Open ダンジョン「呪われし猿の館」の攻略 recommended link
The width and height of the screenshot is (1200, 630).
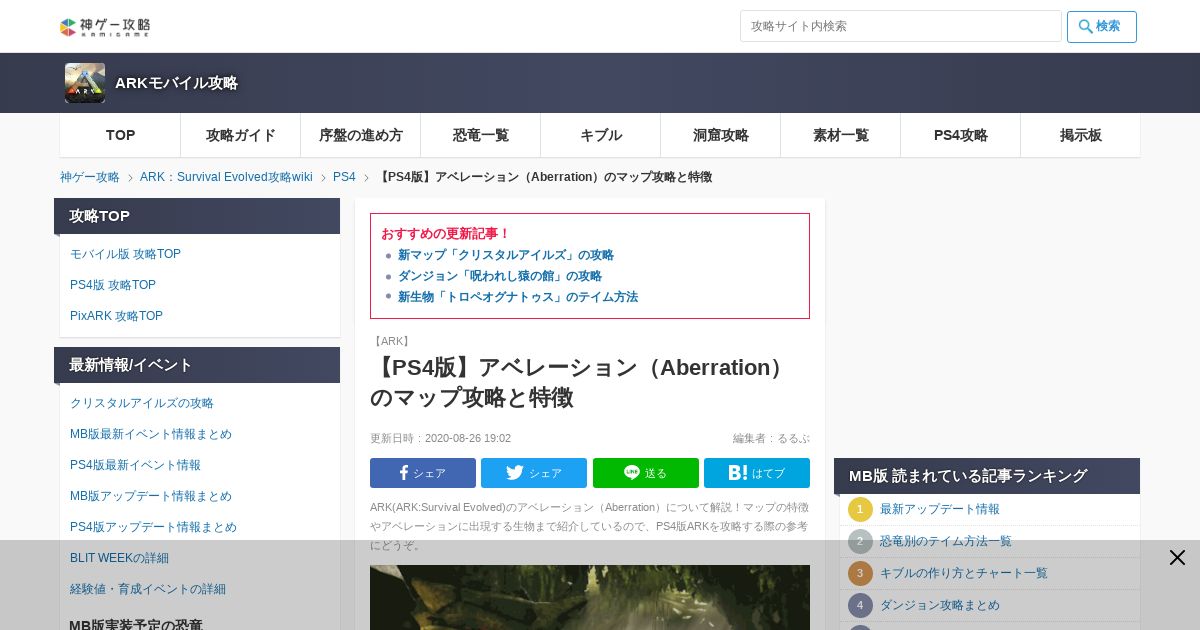tap(500, 276)
